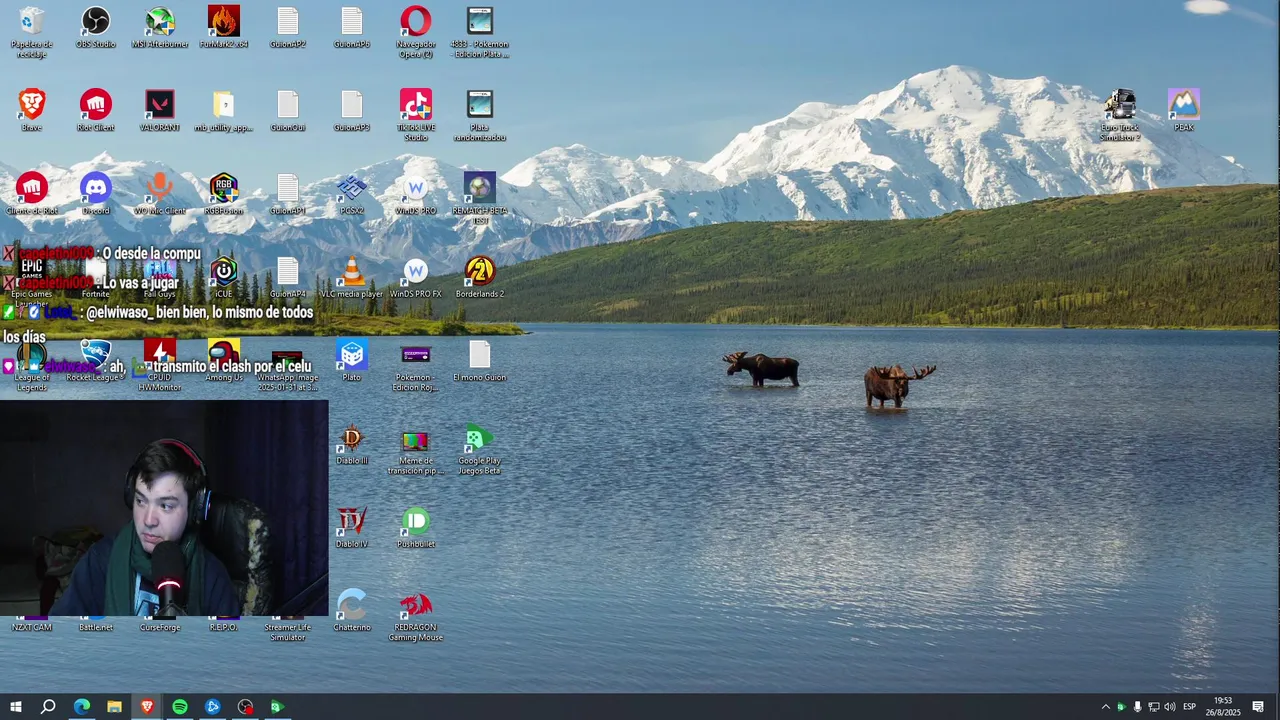
Task: Select the Plata randomizadou file
Action: (x=480, y=115)
